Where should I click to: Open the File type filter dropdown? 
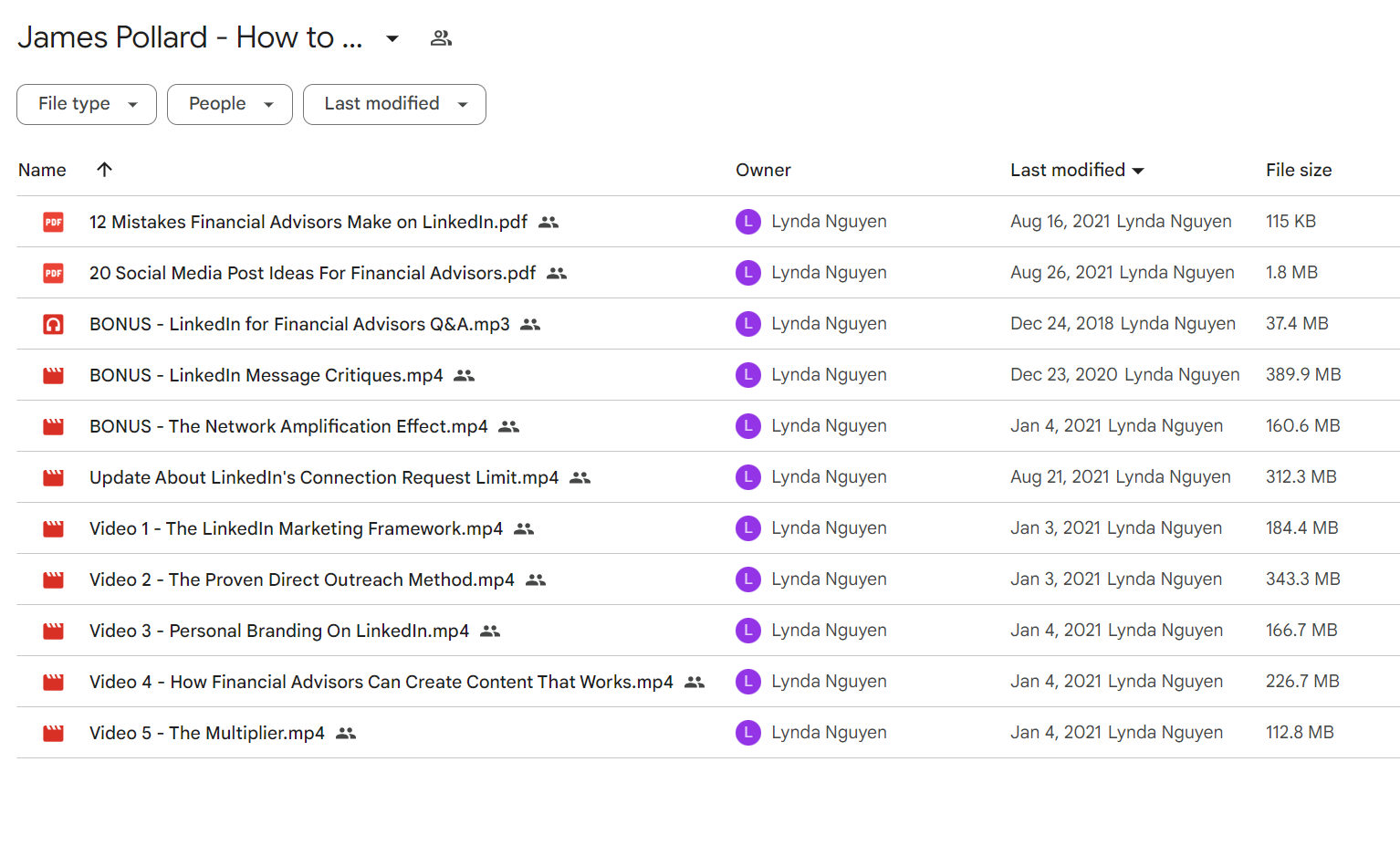(87, 104)
